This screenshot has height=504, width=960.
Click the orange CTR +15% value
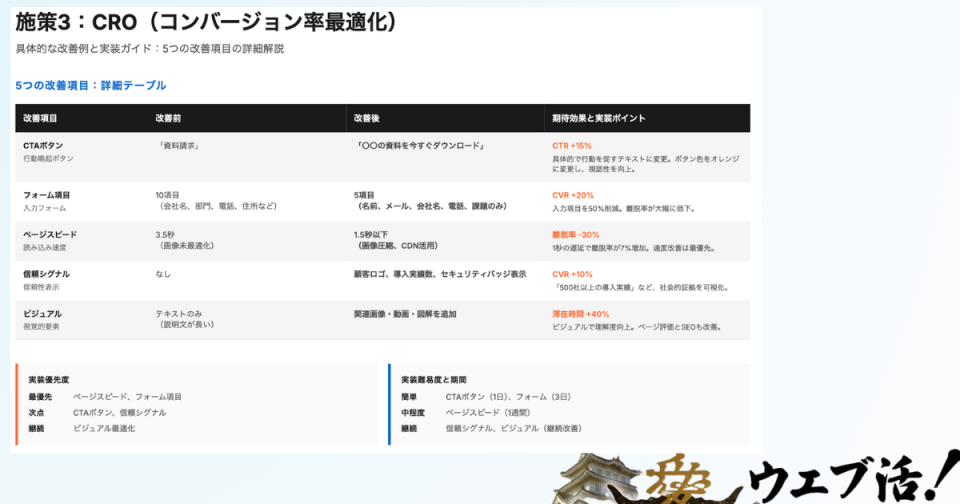[x=572, y=146]
